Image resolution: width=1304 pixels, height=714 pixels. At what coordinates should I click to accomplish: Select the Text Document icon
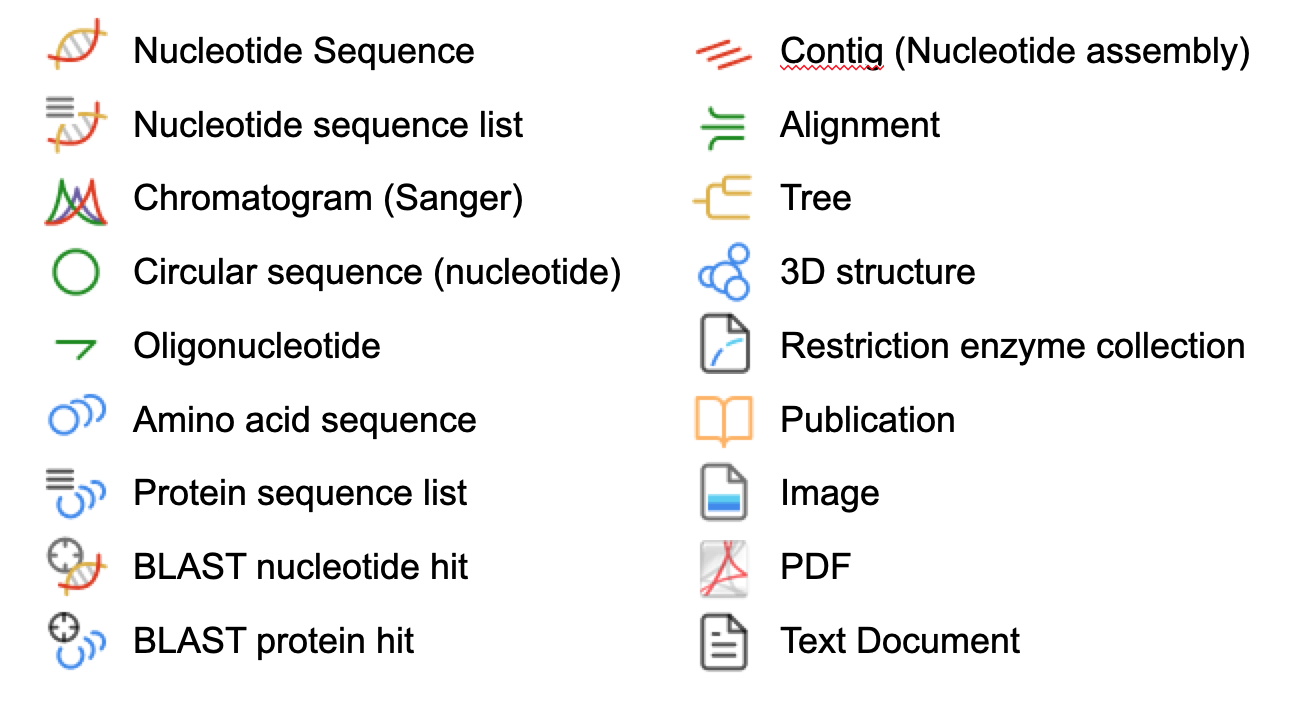pyautogui.click(x=724, y=642)
